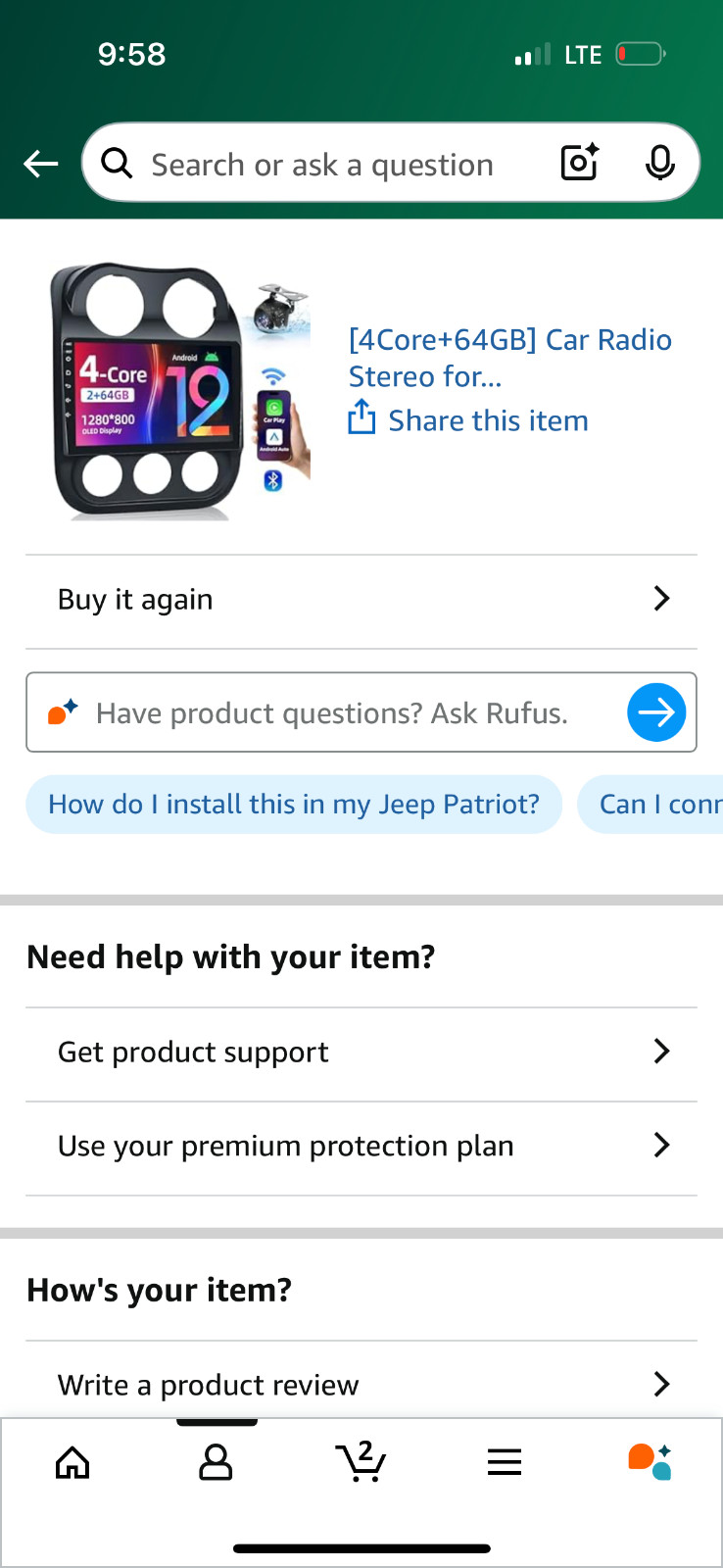723x1568 pixels.
Task: Tap the Share this item link
Action: (x=488, y=420)
